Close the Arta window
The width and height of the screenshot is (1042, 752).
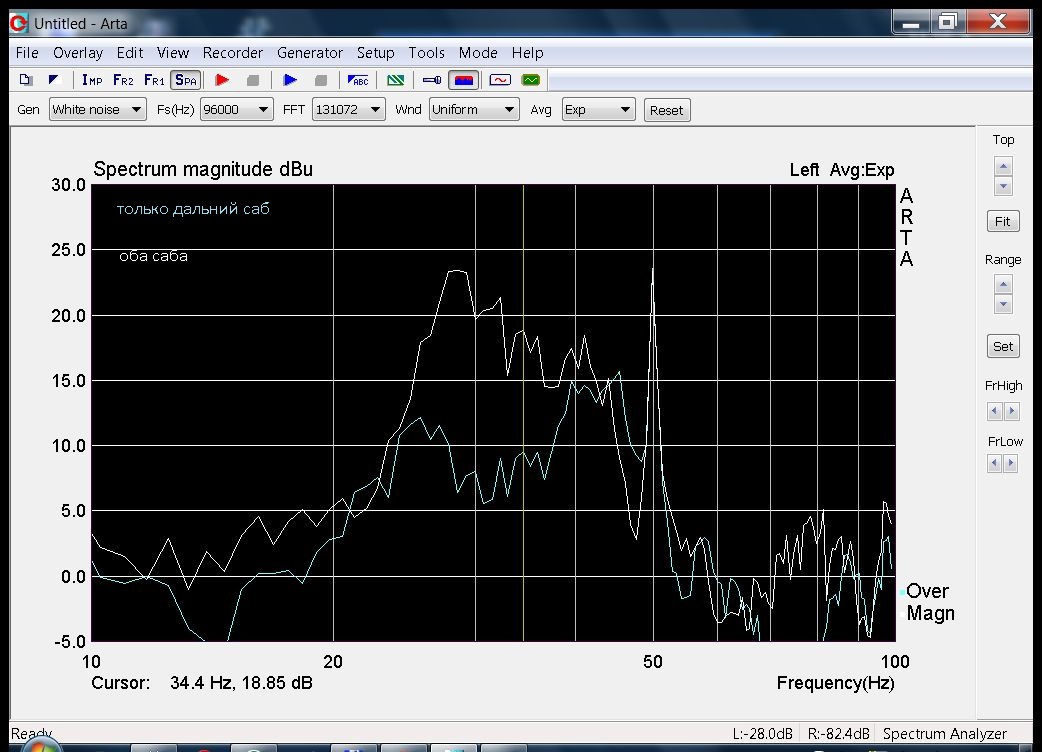[x=997, y=22]
